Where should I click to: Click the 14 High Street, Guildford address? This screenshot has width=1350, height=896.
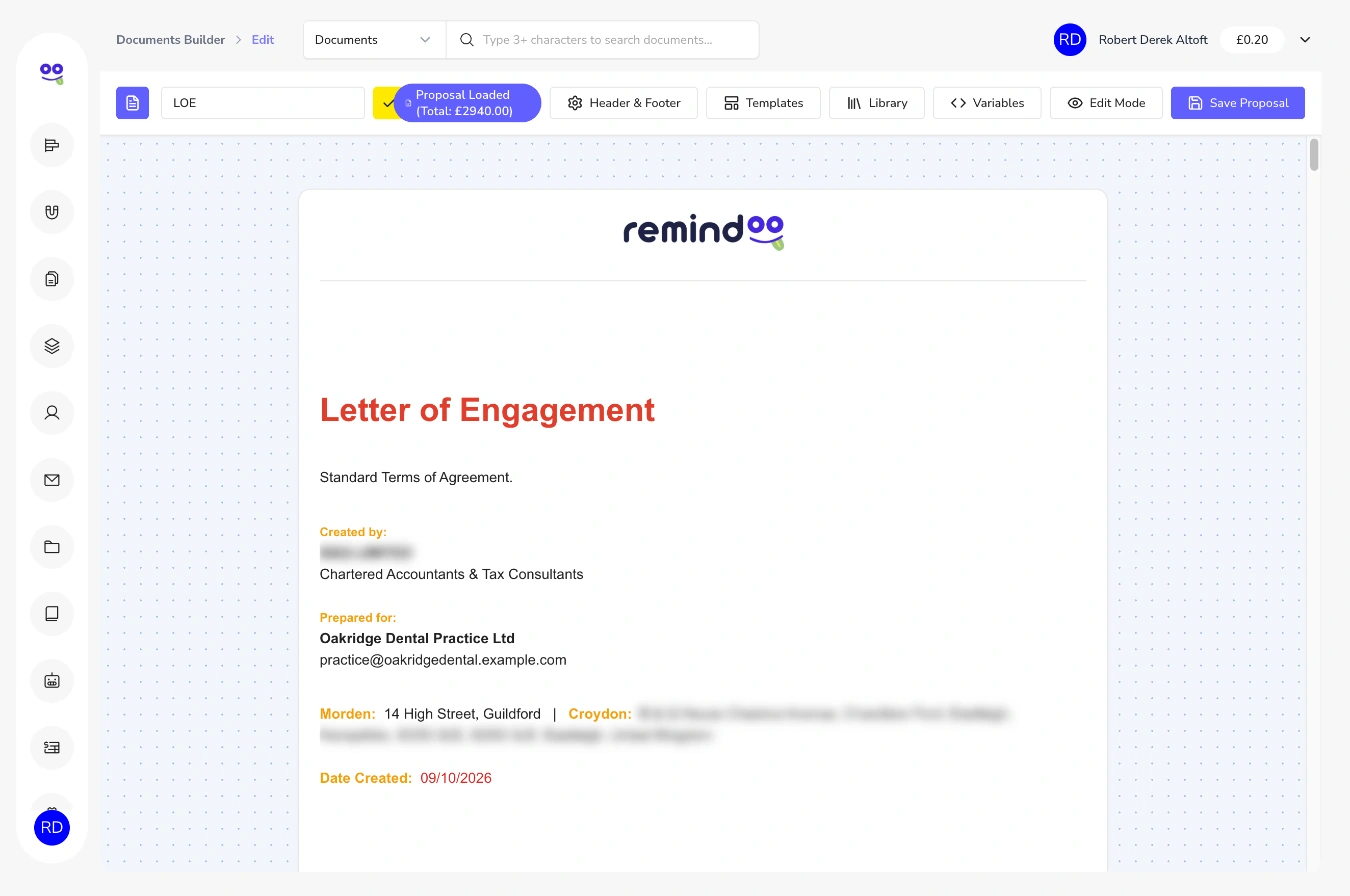pos(462,714)
